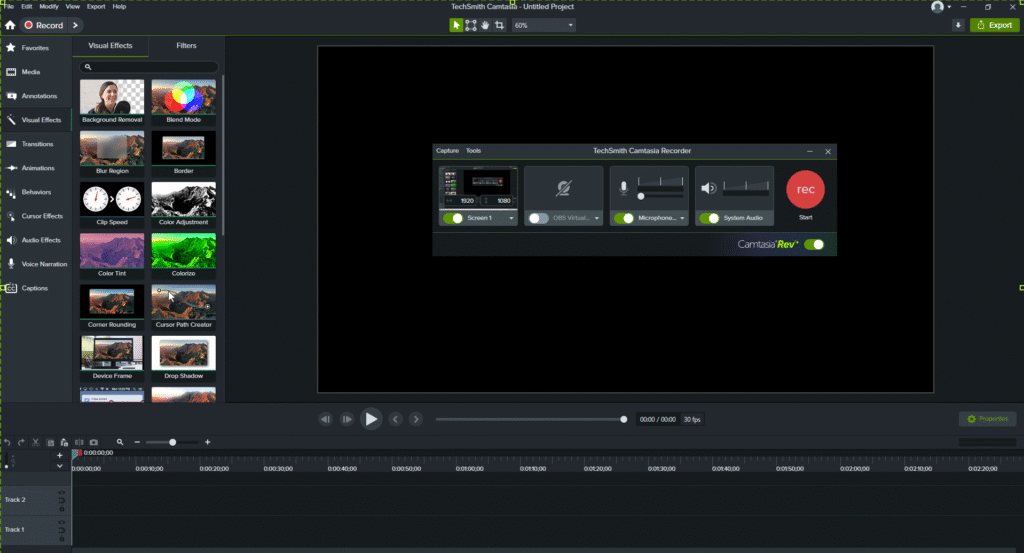Viewport: 1024px width, 553px height.
Task: Open the recorder Tools menu
Action: 473,151
